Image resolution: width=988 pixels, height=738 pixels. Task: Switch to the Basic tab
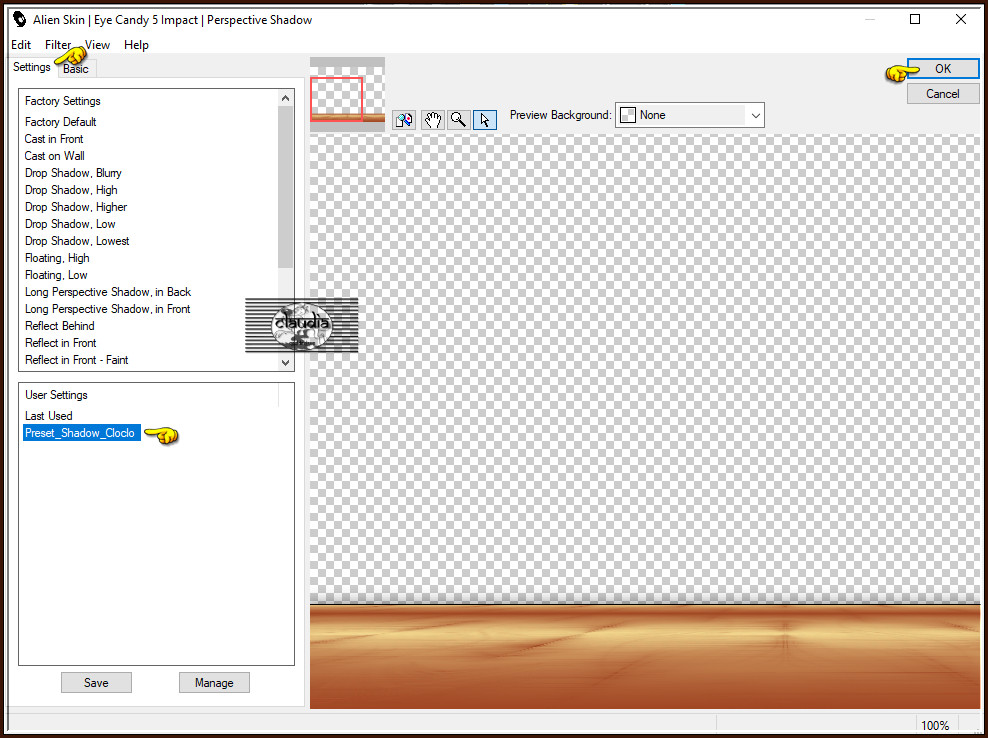tap(76, 69)
